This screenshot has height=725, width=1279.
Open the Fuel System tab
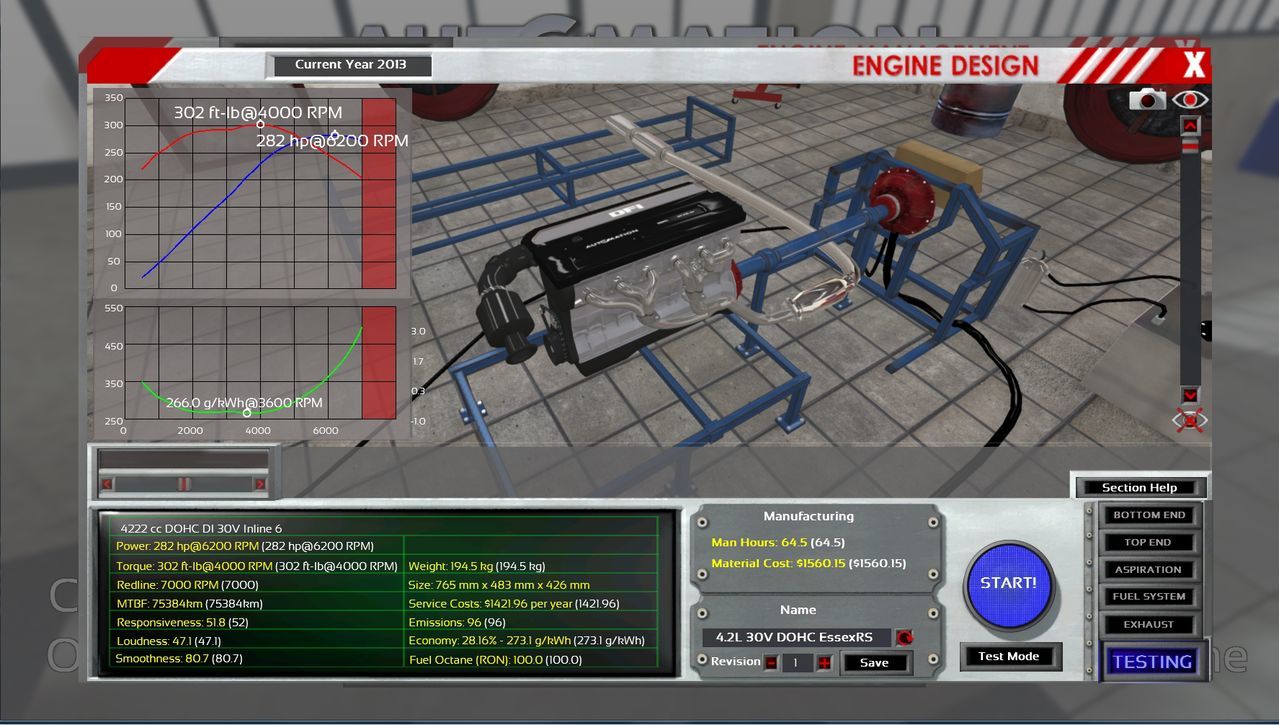click(1150, 596)
